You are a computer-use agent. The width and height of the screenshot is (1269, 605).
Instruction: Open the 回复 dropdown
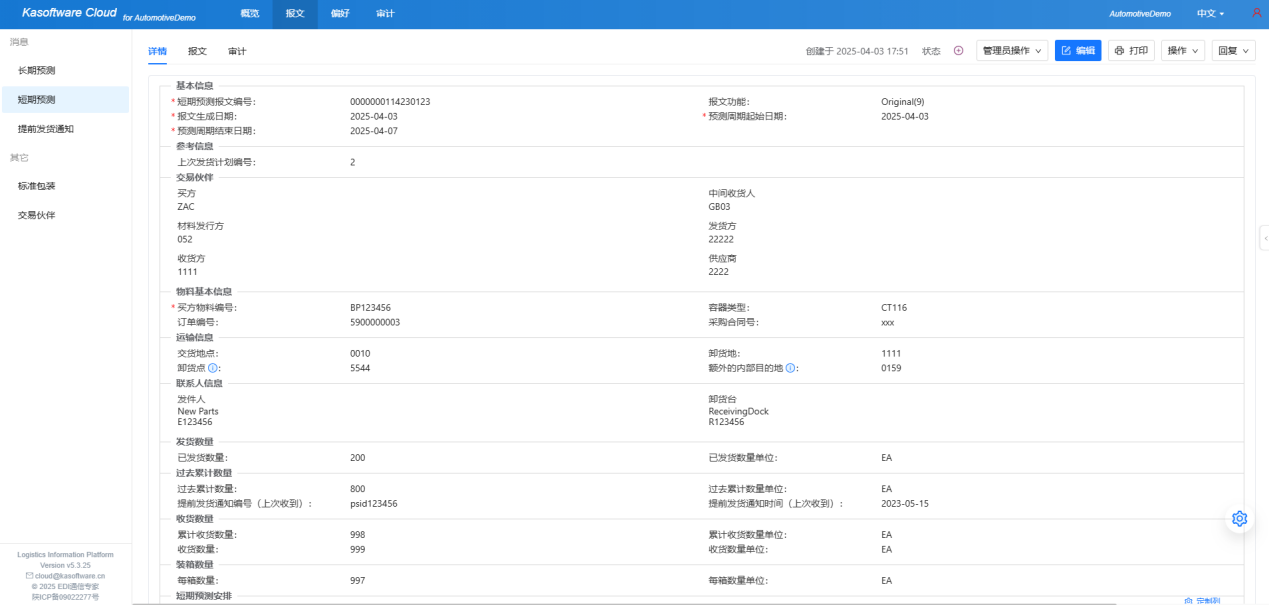pos(1233,51)
